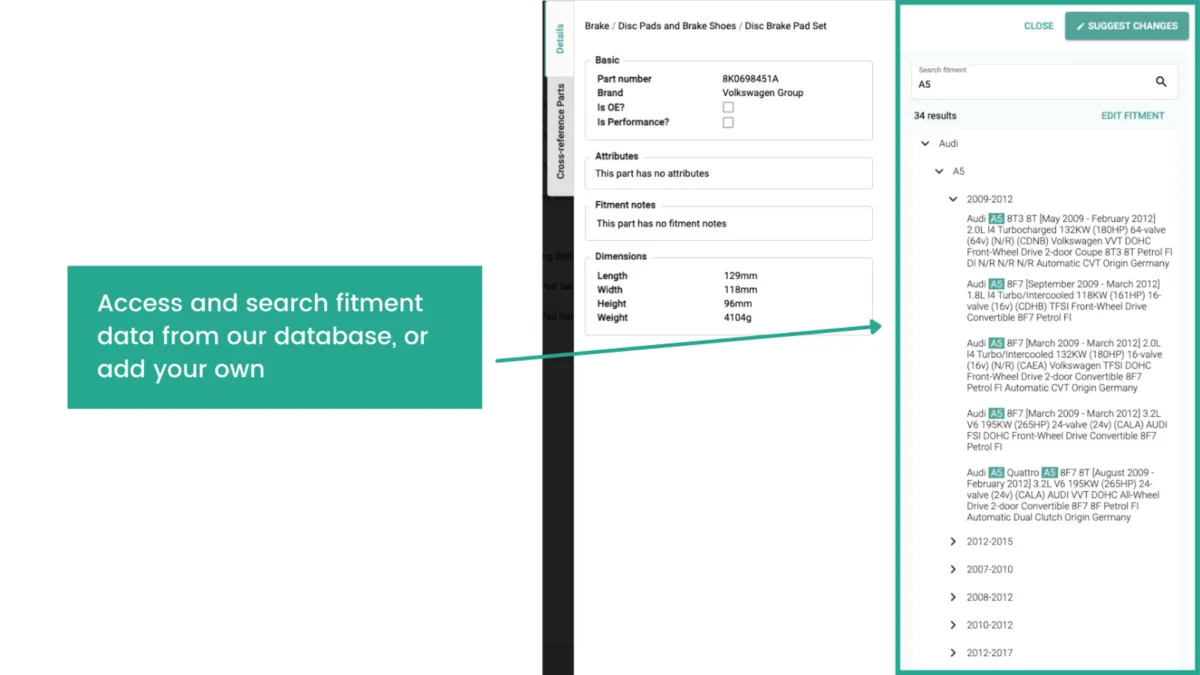This screenshot has height=675, width=1200.
Task: Expand the 2007-2010 year range
Action: [953, 570]
